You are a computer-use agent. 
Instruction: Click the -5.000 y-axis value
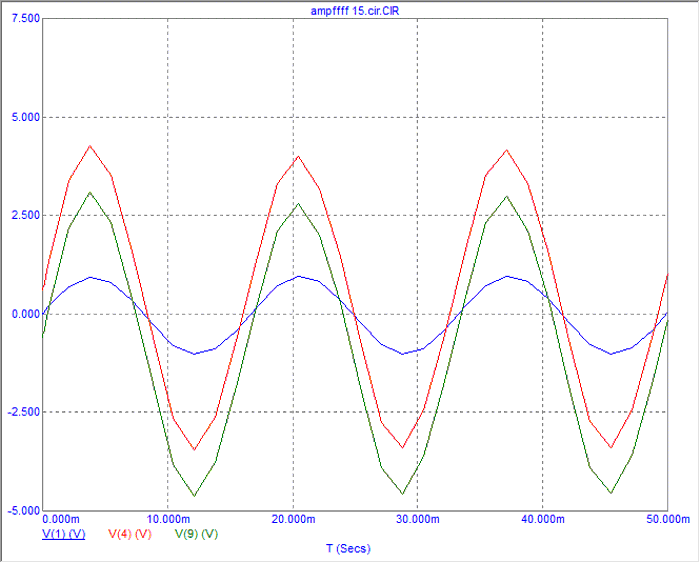click(x=24, y=511)
